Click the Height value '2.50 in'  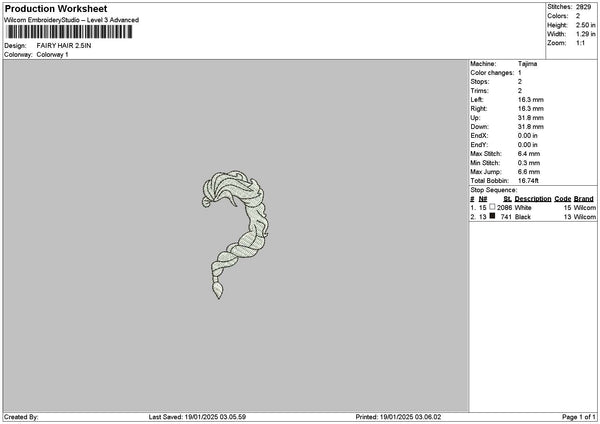[x=585, y=25]
